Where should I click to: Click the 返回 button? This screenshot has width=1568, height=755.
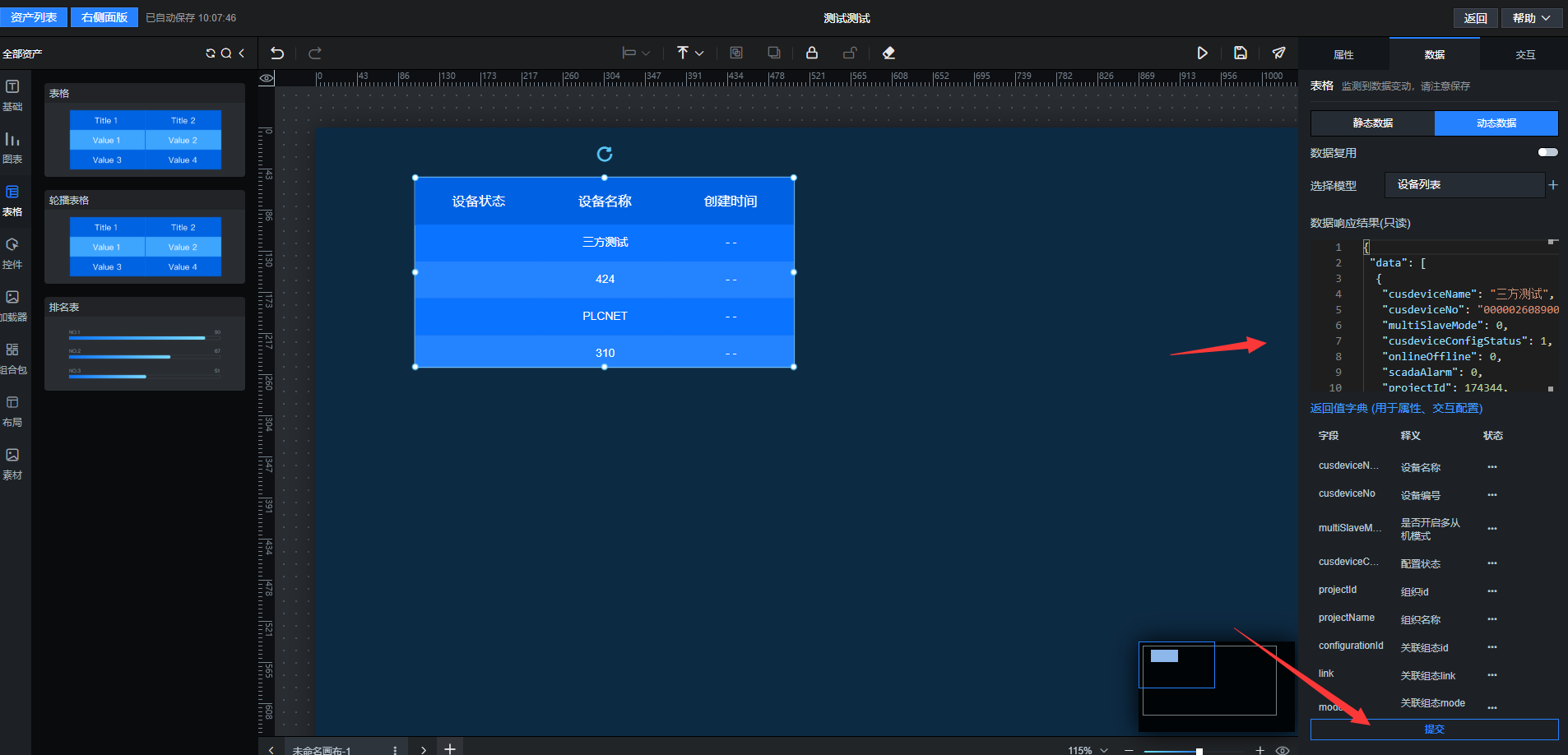pos(1475,18)
